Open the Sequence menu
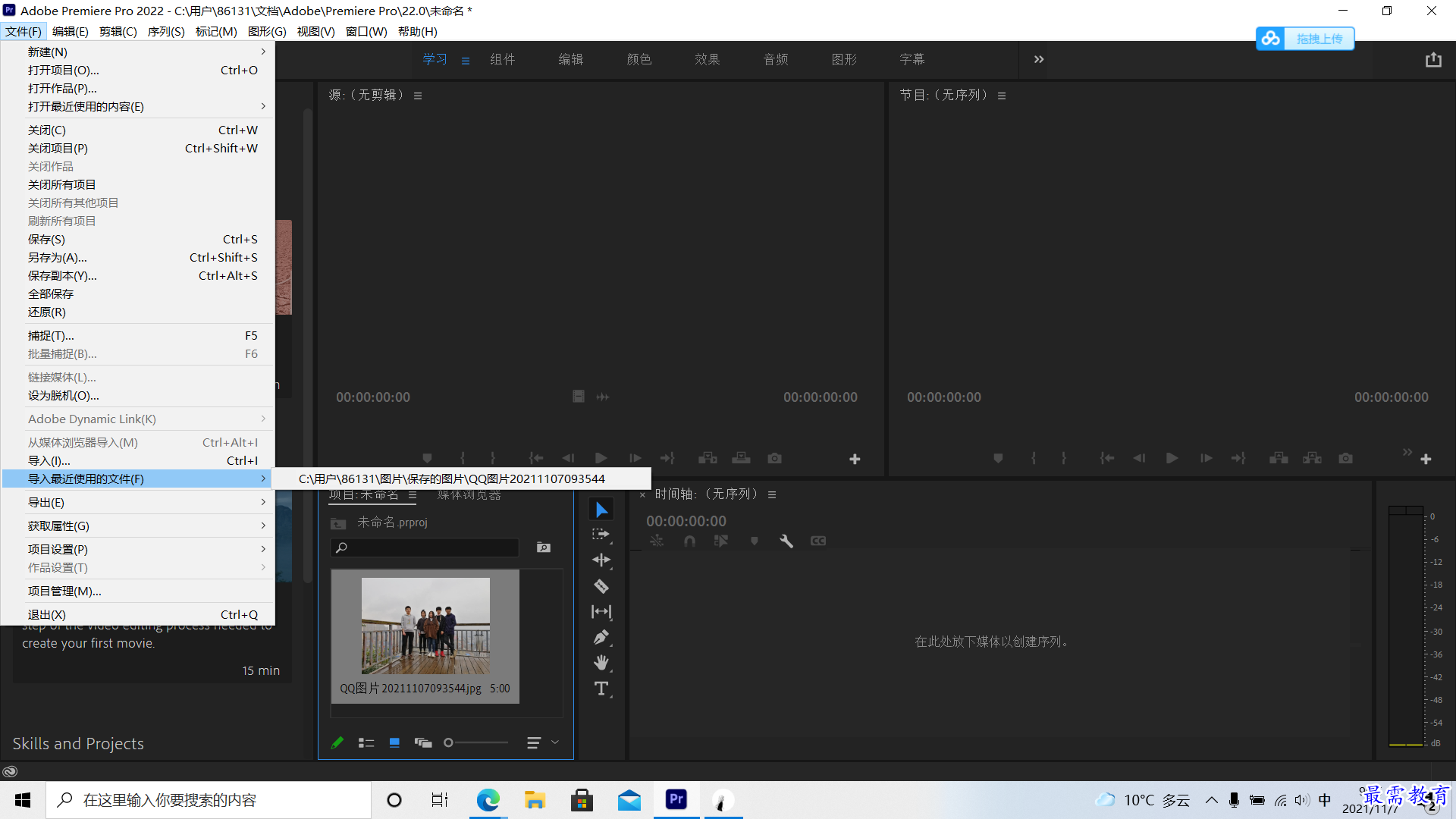 pos(166,31)
